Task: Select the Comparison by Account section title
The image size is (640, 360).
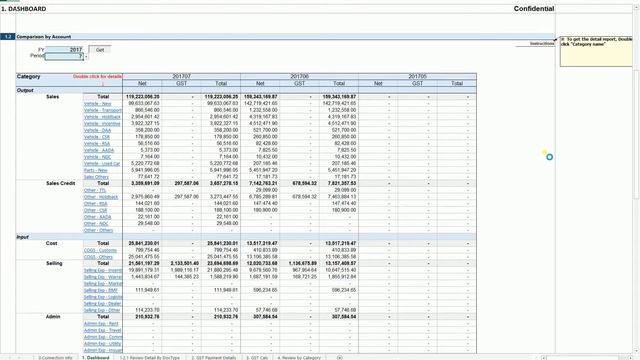Action: click(44, 37)
